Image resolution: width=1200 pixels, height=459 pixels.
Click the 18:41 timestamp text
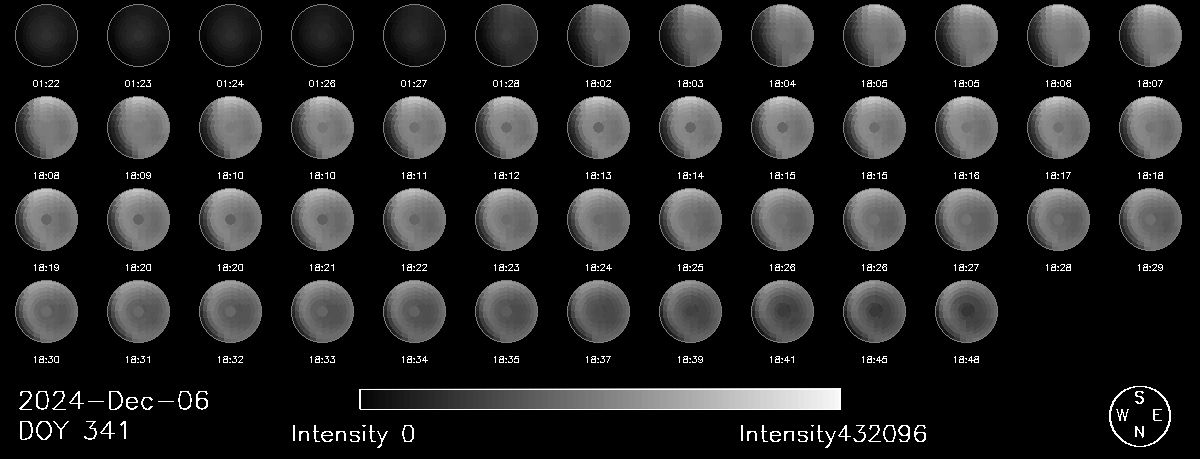(782, 359)
